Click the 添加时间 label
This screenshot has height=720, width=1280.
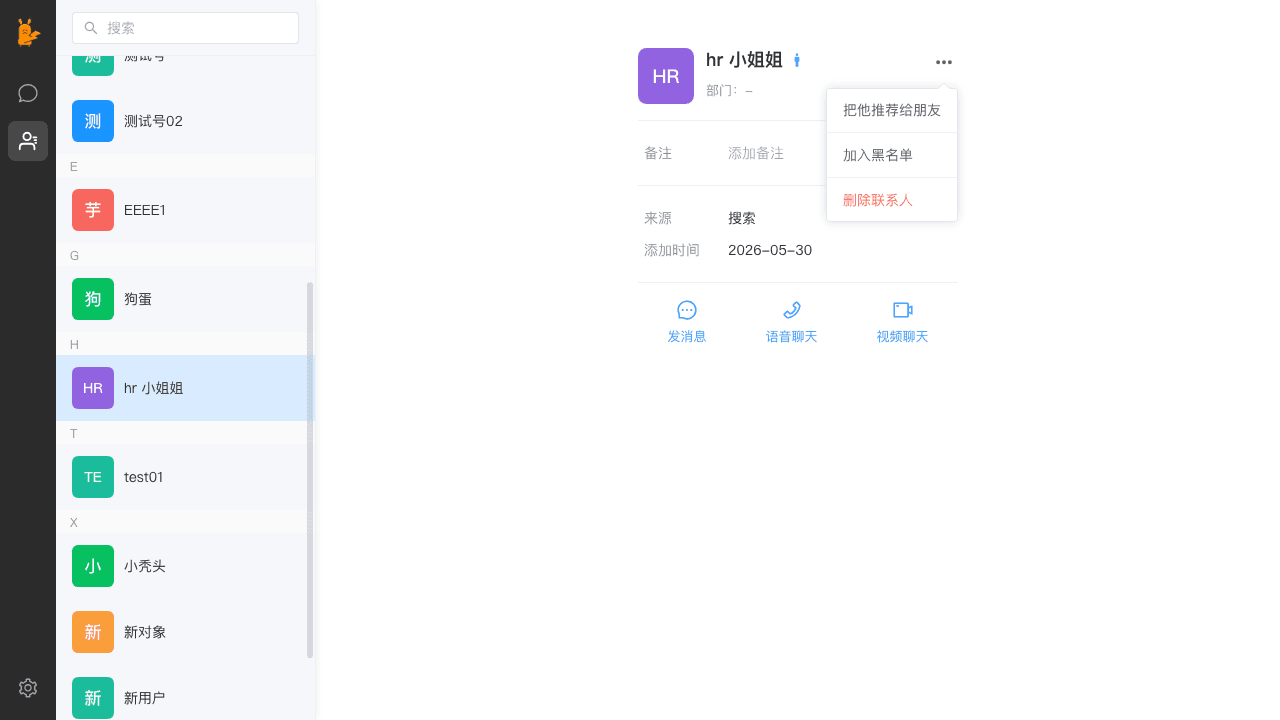(x=672, y=250)
